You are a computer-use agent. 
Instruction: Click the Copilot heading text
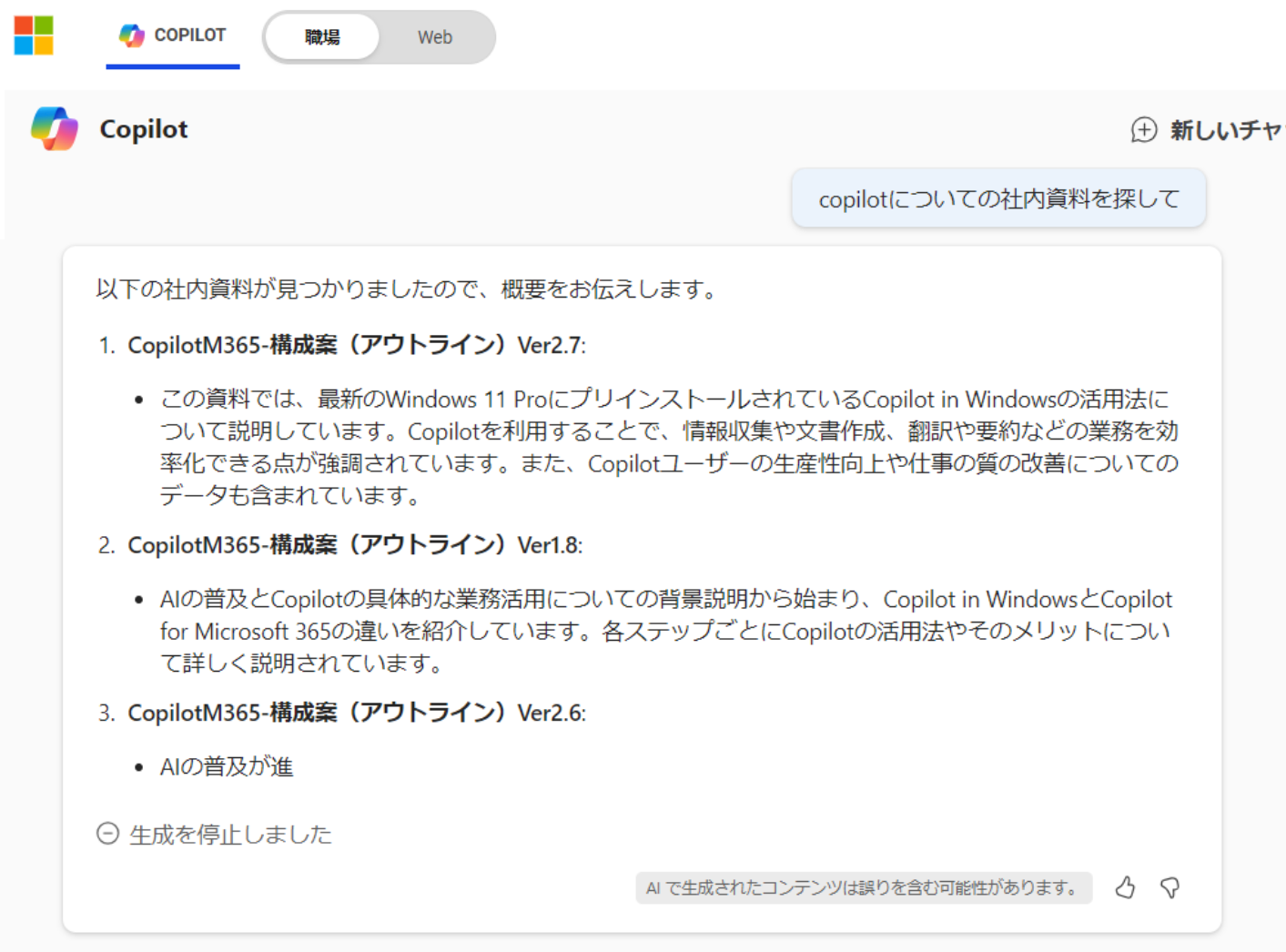tap(144, 129)
